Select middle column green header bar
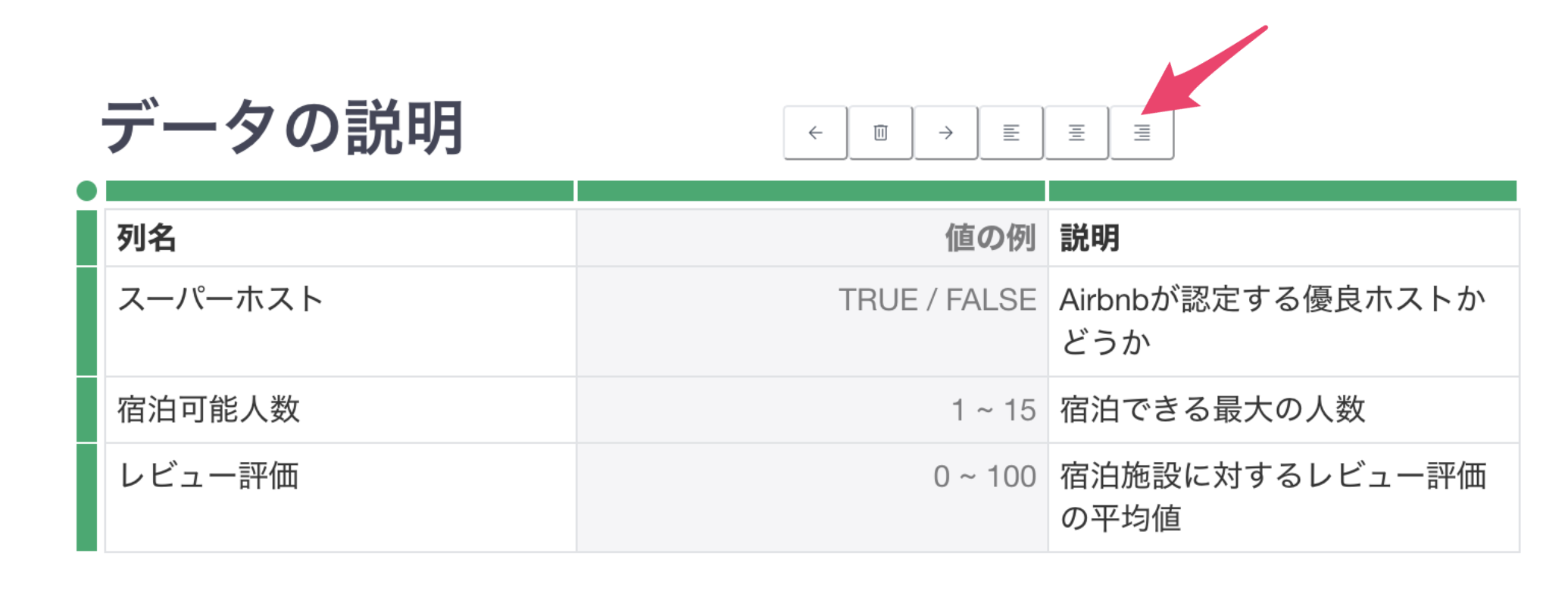This screenshot has width=1568, height=597. coord(811,191)
